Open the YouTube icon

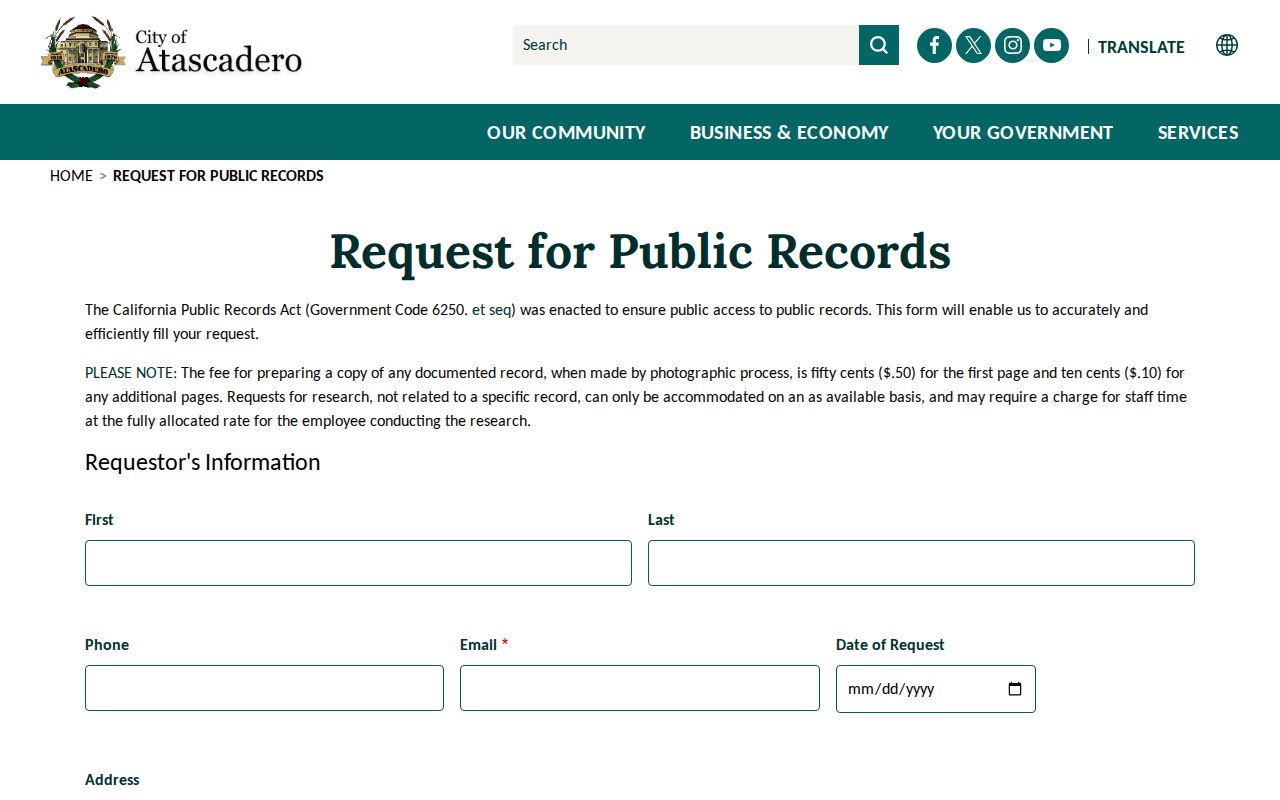(x=1051, y=45)
